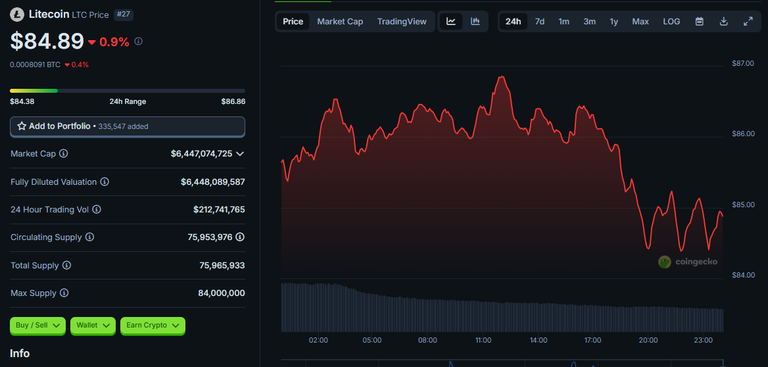The height and width of the screenshot is (367, 768).
Task: Select the Market Cap chart tab
Action: [x=340, y=22]
